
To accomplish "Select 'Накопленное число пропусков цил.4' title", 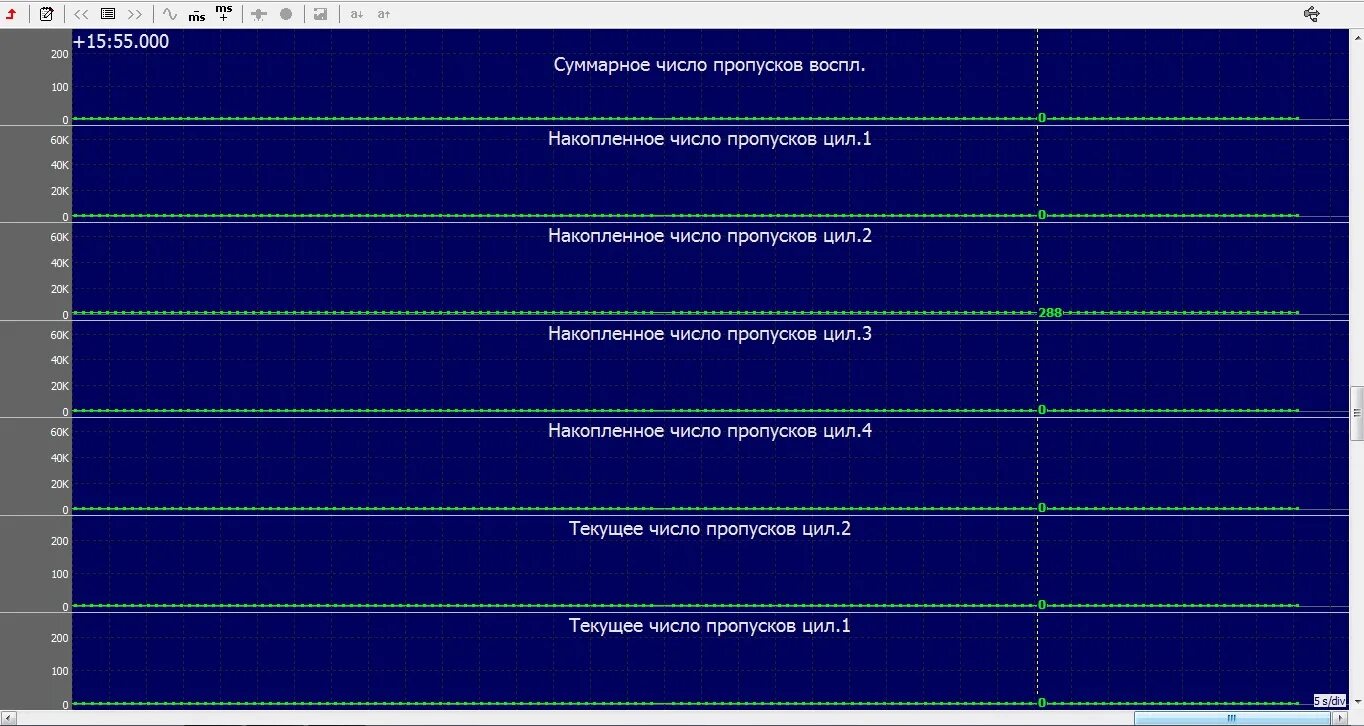I will click(x=710, y=431).
